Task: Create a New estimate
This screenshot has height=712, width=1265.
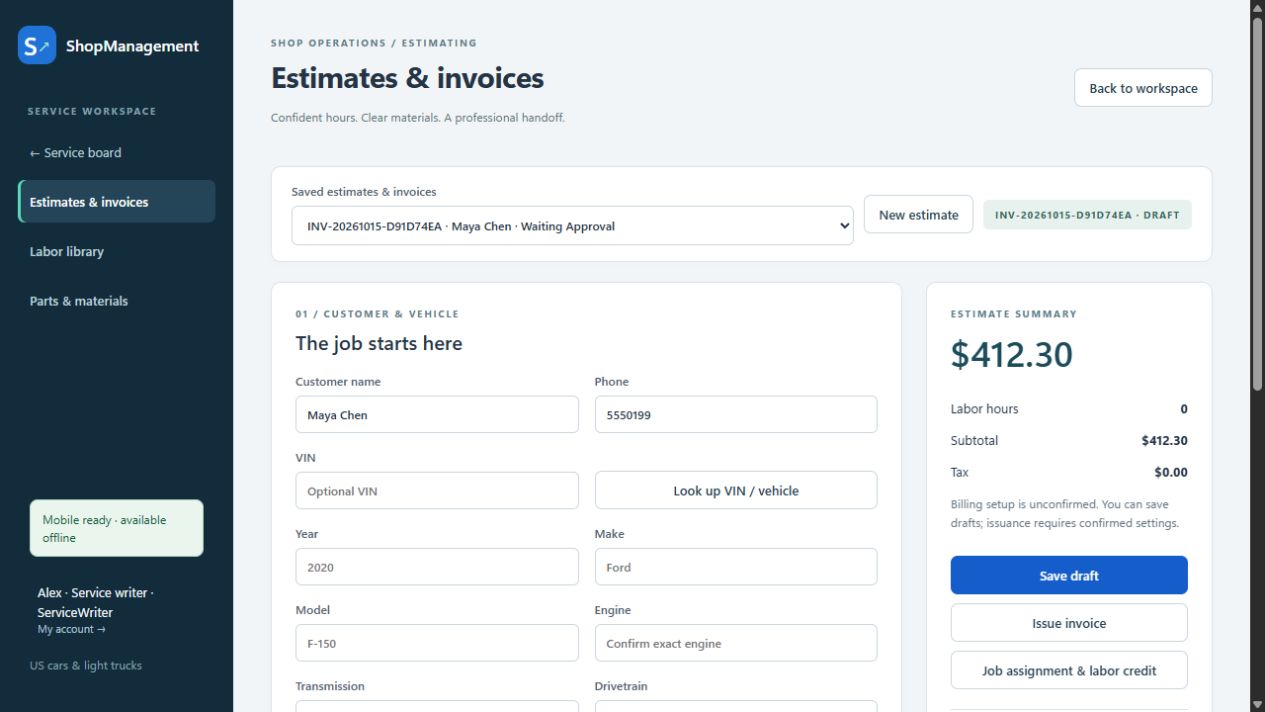Action: [x=918, y=214]
